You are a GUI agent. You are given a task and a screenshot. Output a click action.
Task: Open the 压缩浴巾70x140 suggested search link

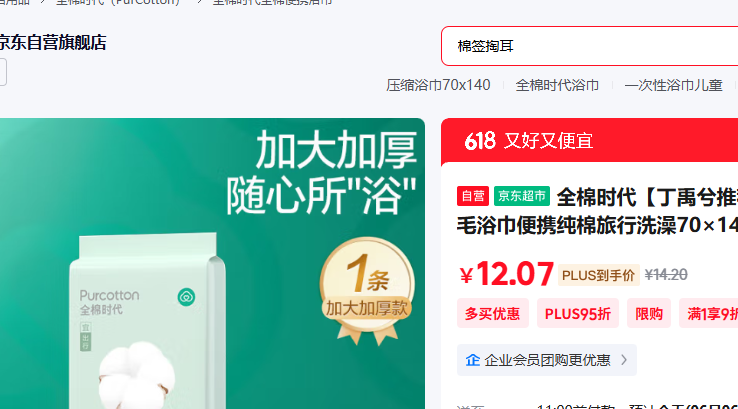(x=438, y=85)
